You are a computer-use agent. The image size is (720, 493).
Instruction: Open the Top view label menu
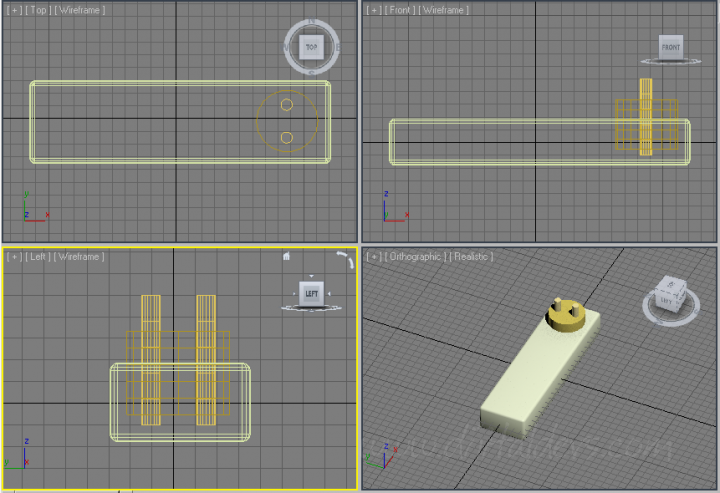point(39,10)
